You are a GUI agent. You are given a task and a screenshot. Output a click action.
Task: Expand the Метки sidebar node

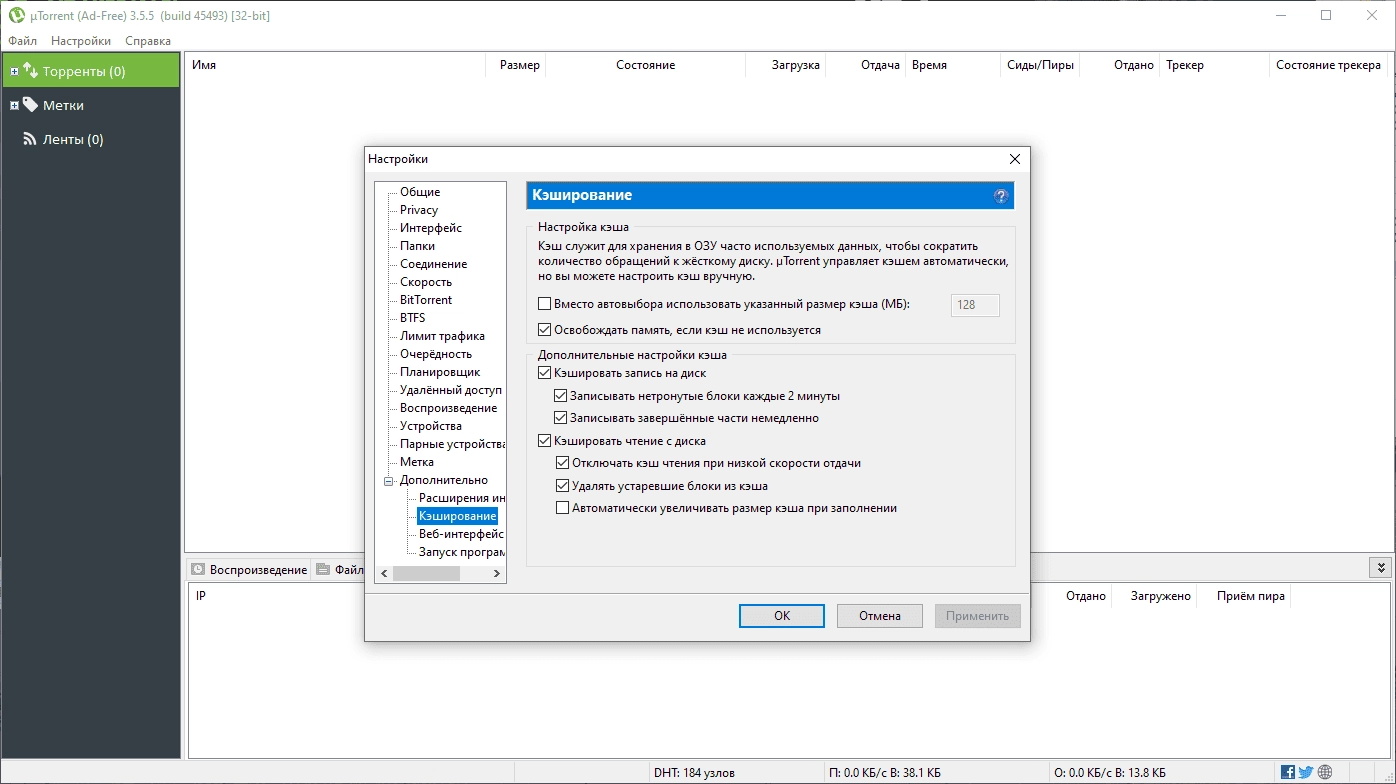[x=14, y=105]
